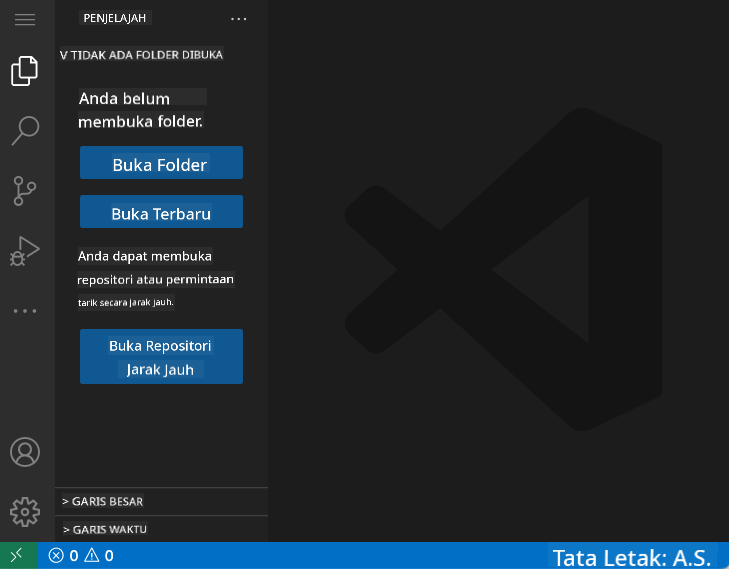
Task: Click the Buka Terbaru button
Action: pyautogui.click(x=161, y=213)
